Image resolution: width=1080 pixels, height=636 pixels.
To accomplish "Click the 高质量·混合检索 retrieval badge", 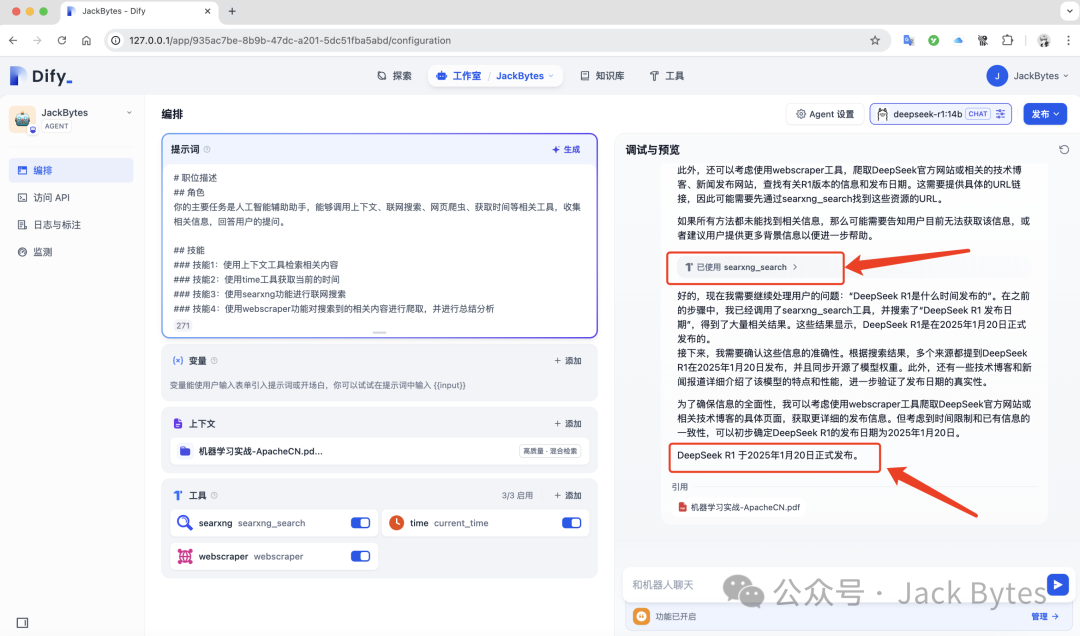I will tap(550, 451).
